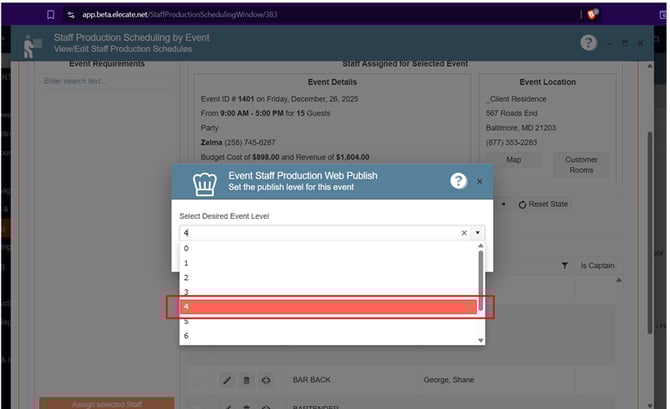Screen dimensions: 670x409
Task: Choose level 0 in the event level list
Action: [320, 248]
